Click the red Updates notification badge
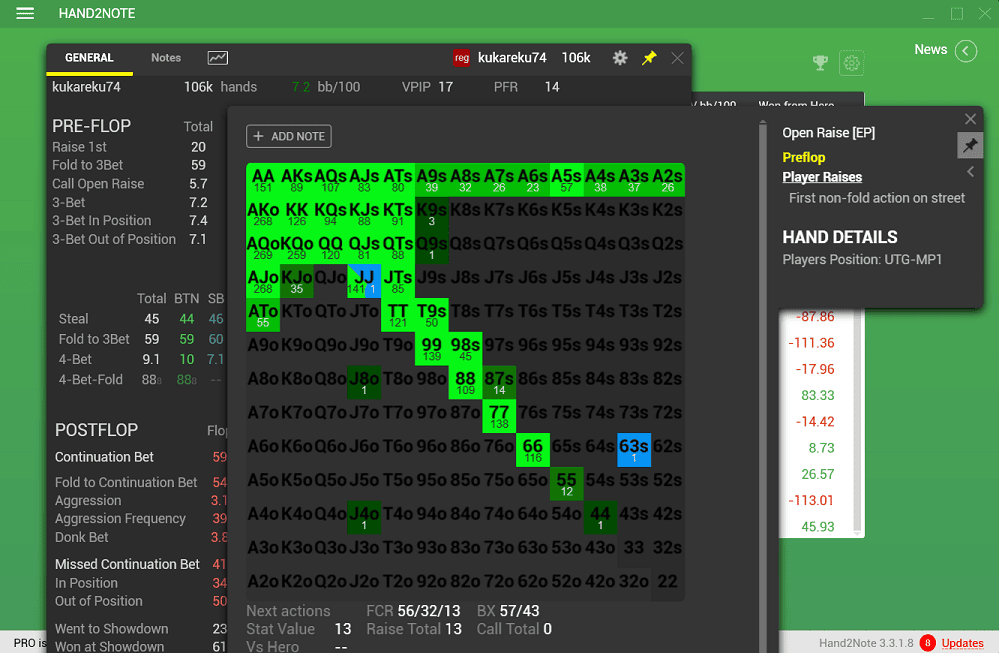The width and height of the screenshot is (999, 653). (x=928, y=643)
